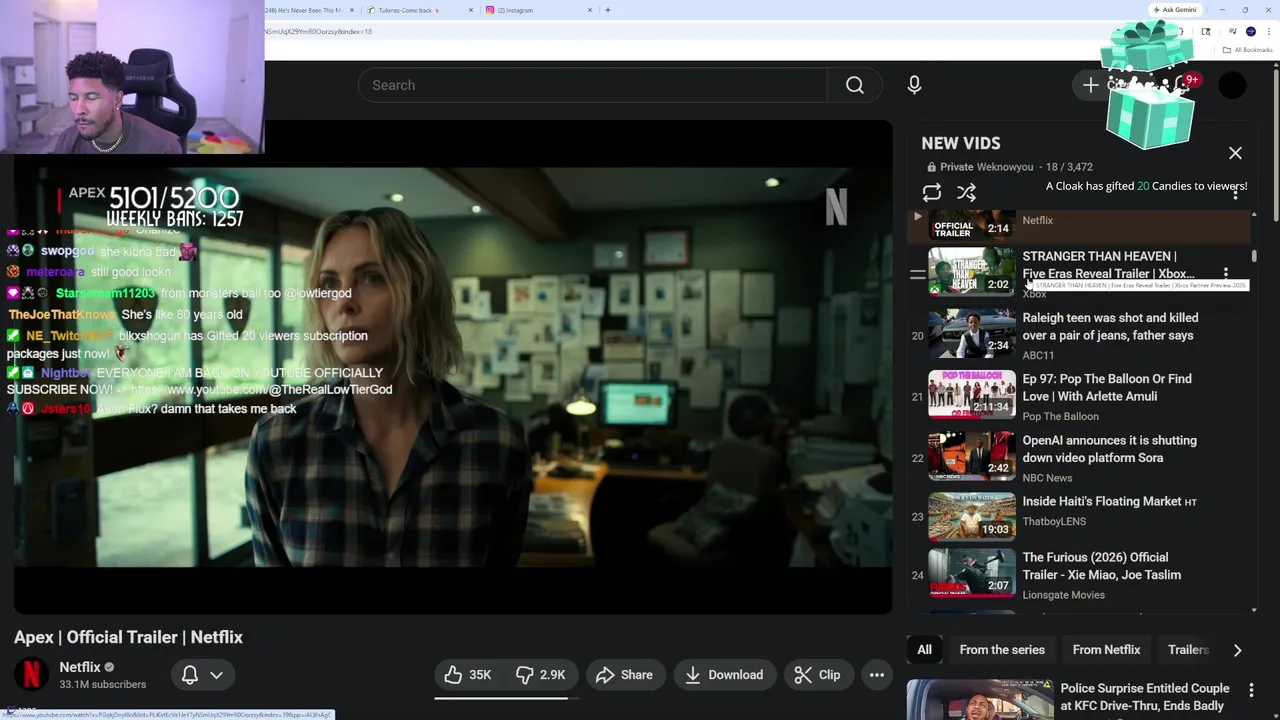Click 'NBC News' channel text
The height and width of the screenshot is (720, 1280).
click(1047, 478)
